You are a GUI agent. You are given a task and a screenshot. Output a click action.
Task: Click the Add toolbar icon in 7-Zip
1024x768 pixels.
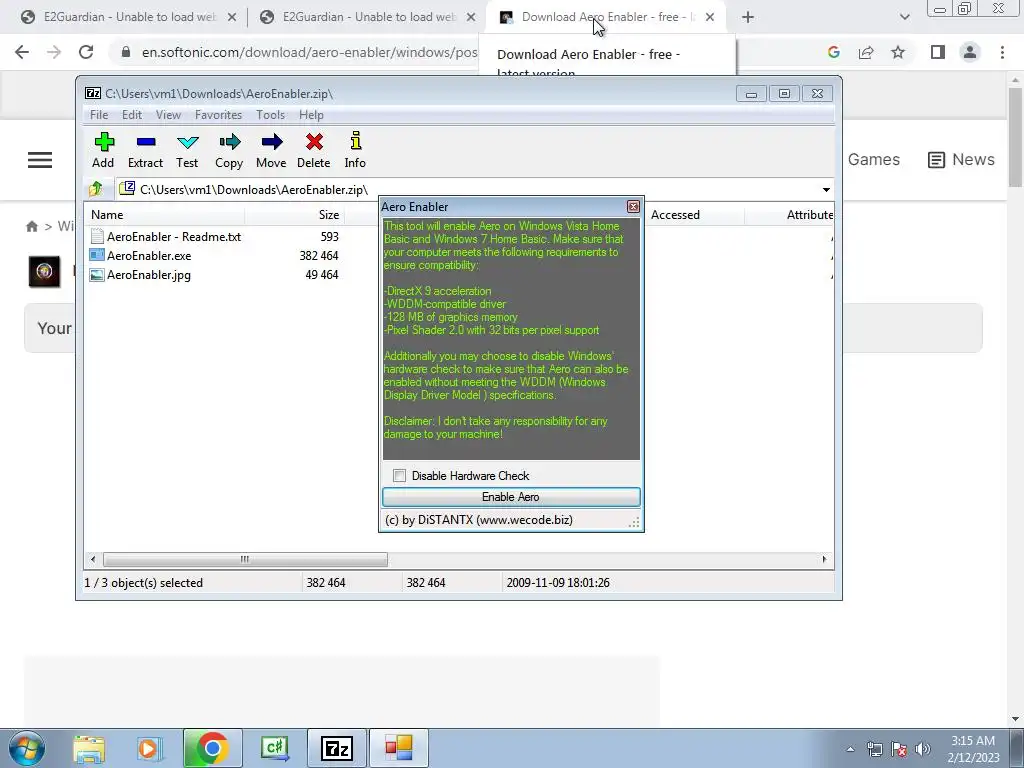click(x=103, y=150)
